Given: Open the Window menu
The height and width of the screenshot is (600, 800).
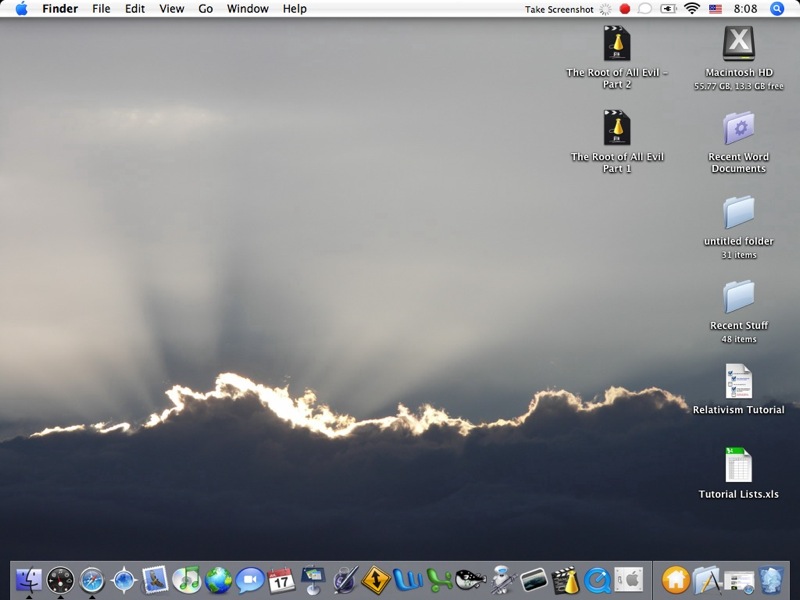Looking at the screenshot, I should click(247, 9).
